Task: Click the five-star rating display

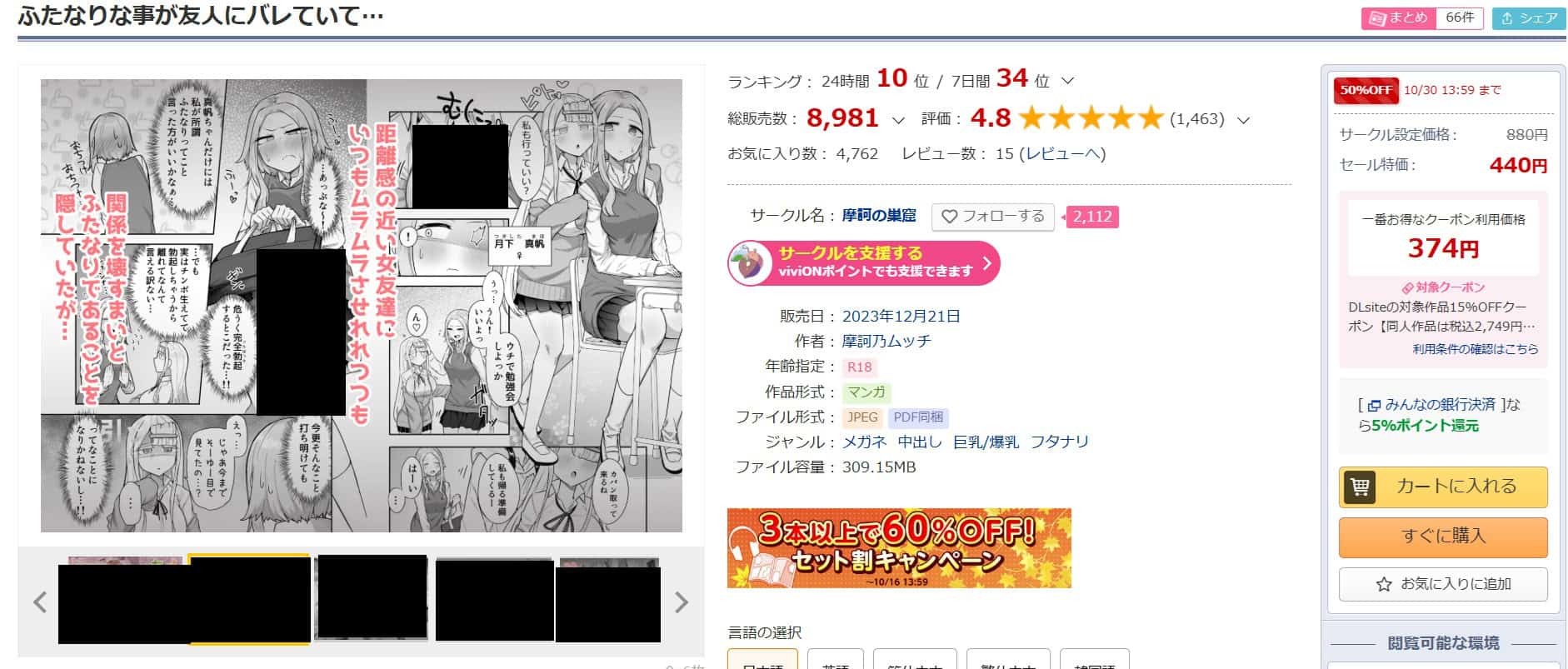Action: 1090,119
